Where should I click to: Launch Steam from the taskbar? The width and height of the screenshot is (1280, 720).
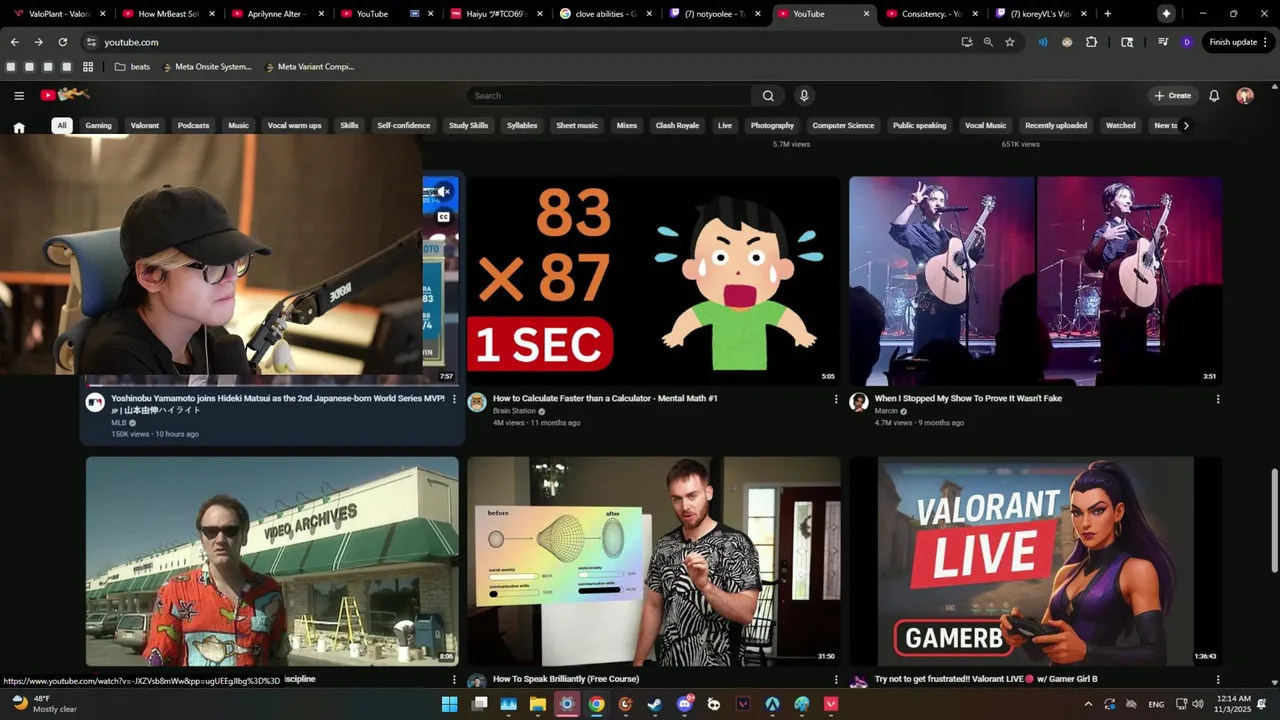(655, 704)
